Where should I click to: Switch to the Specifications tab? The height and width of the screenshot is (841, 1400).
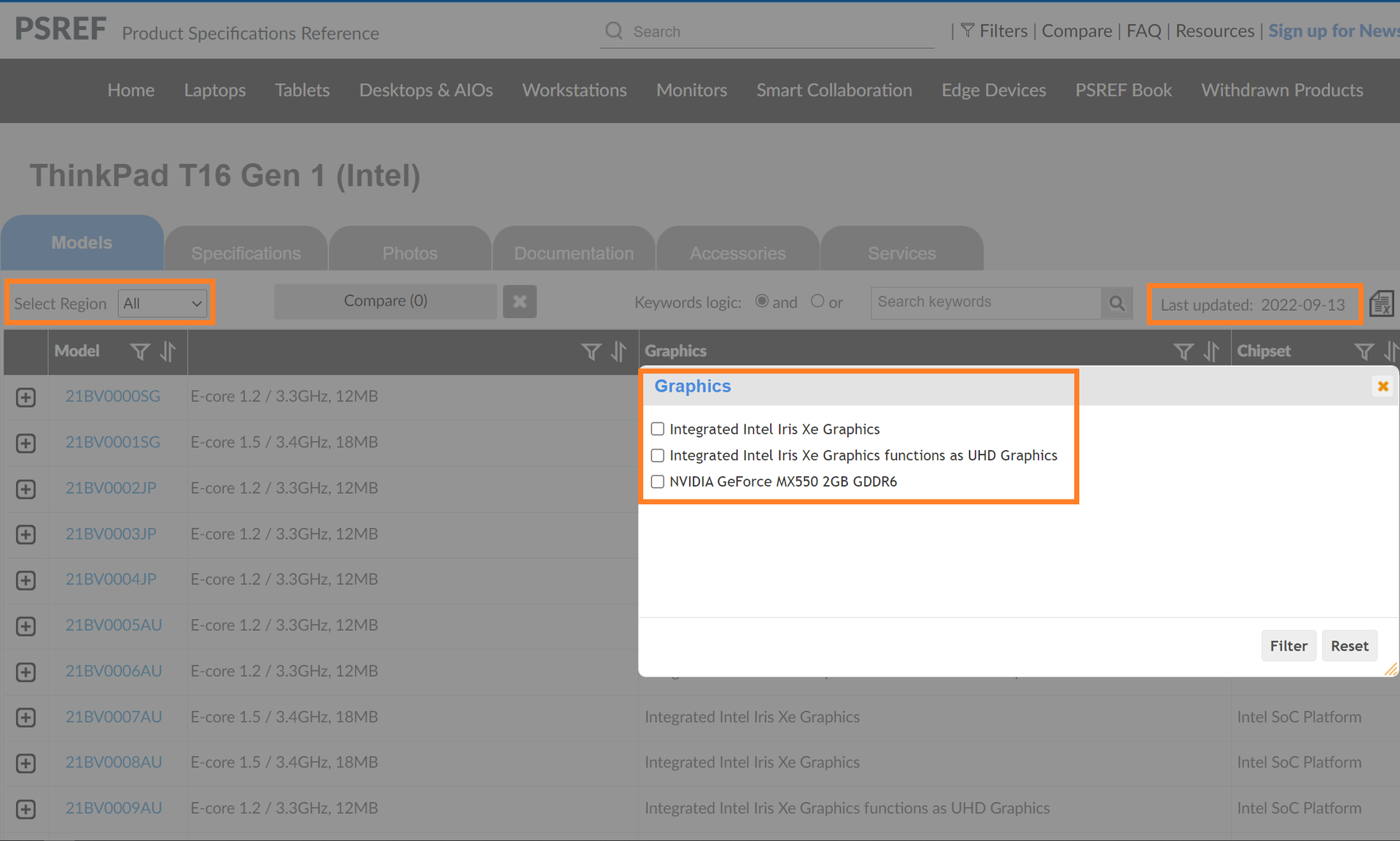coord(246,253)
